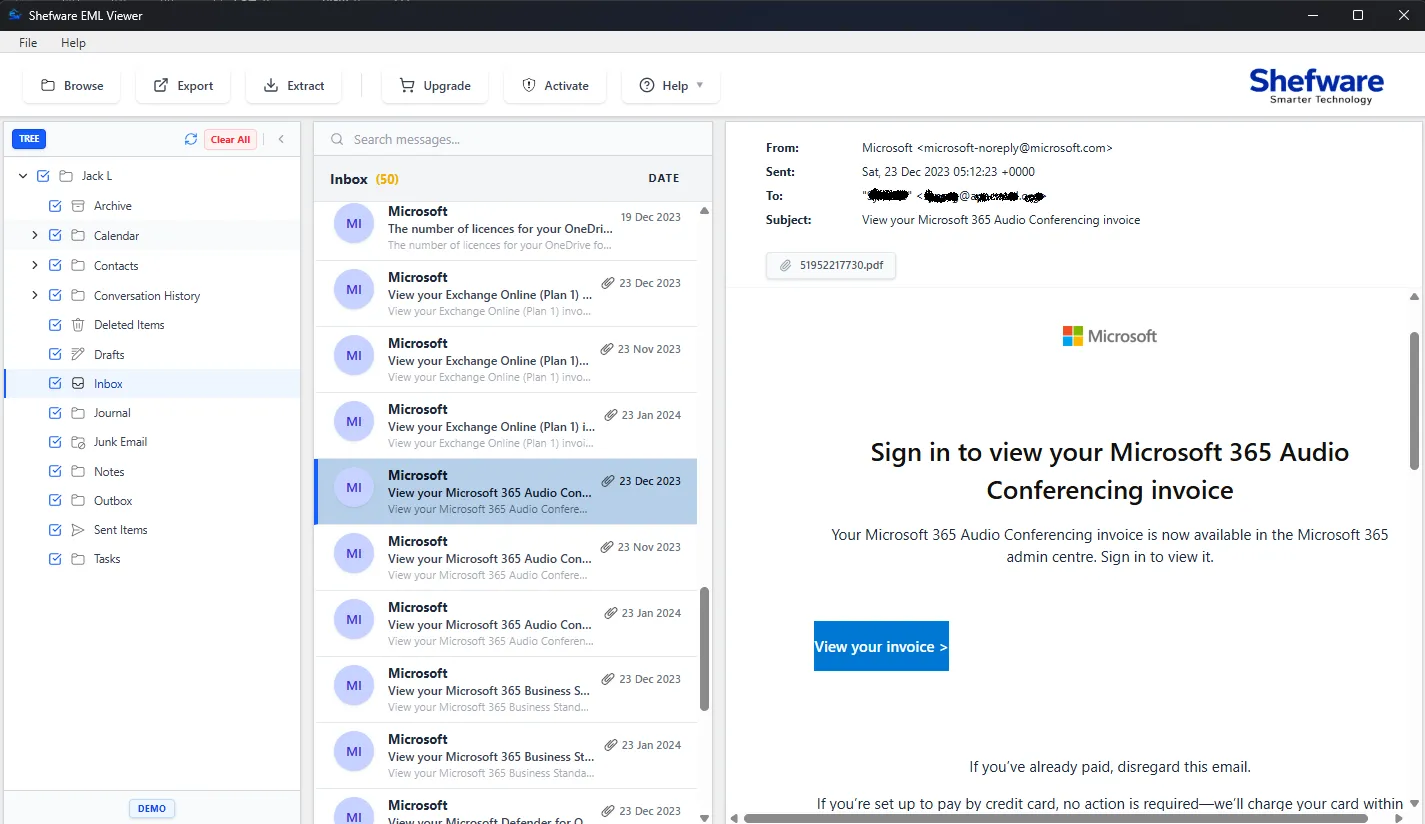Open Exchange Online email dated 23 Jan 2024
The image size is (1425, 824).
click(506, 426)
